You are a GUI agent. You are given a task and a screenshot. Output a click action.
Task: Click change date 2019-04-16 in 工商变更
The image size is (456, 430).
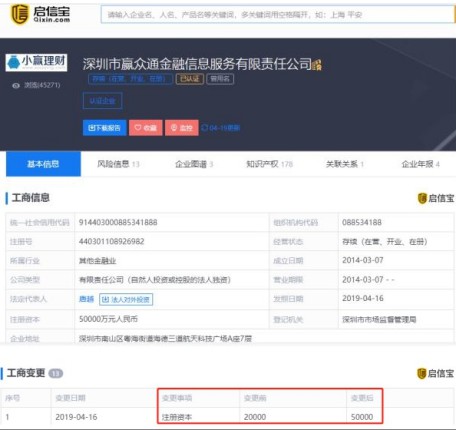point(76,417)
